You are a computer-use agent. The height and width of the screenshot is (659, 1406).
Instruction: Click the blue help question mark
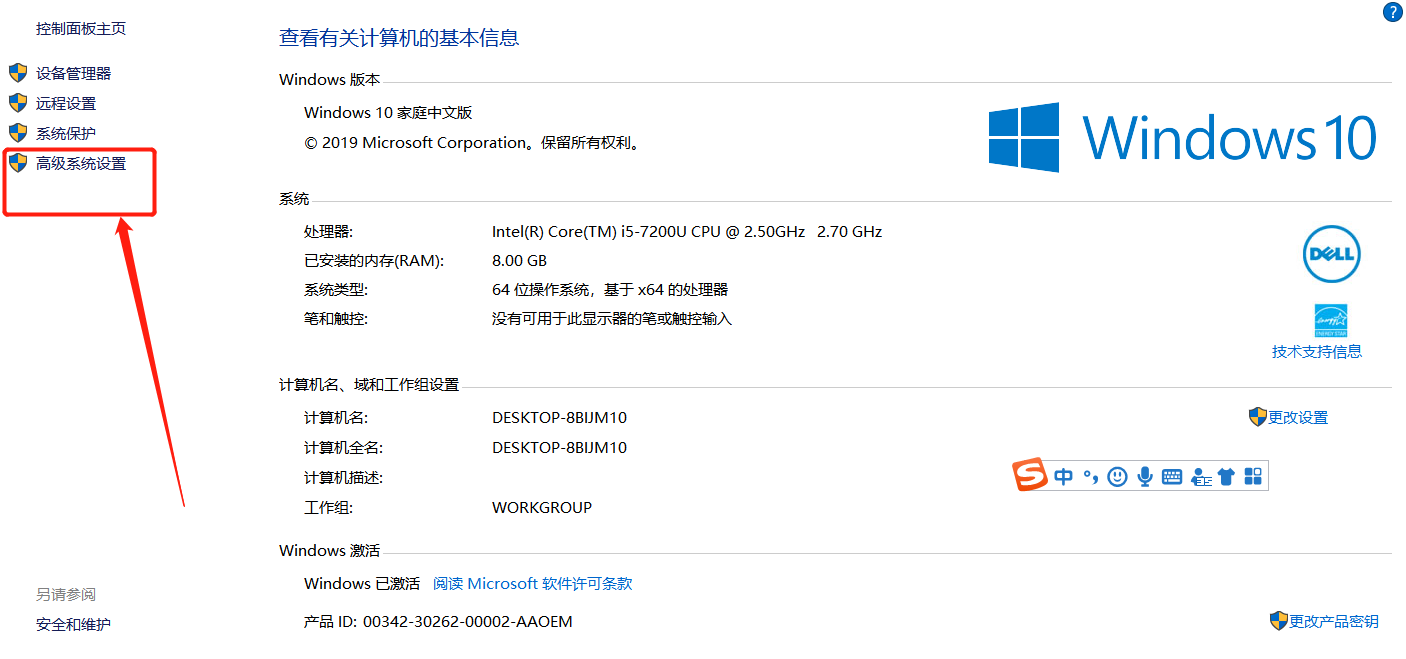coord(1392,12)
